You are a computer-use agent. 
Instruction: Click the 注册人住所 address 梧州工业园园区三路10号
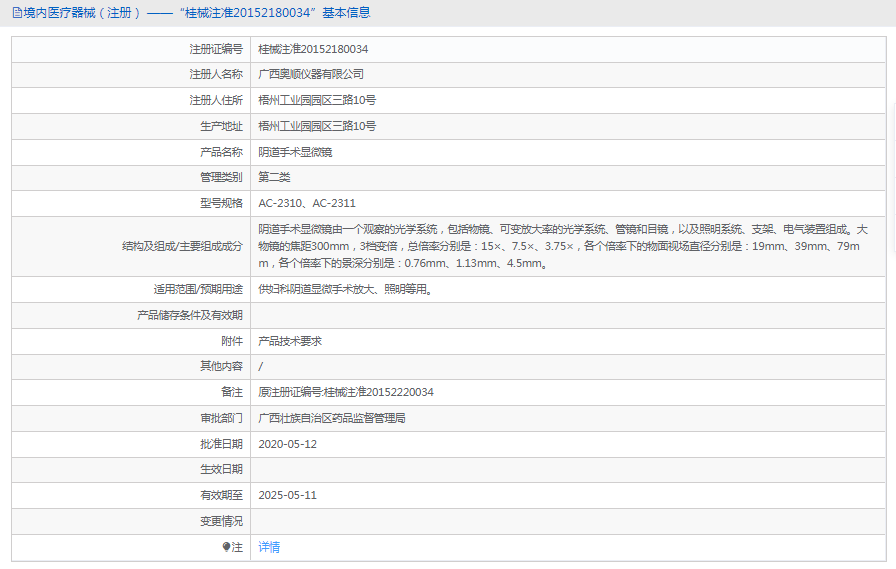(x=317, y=101)
